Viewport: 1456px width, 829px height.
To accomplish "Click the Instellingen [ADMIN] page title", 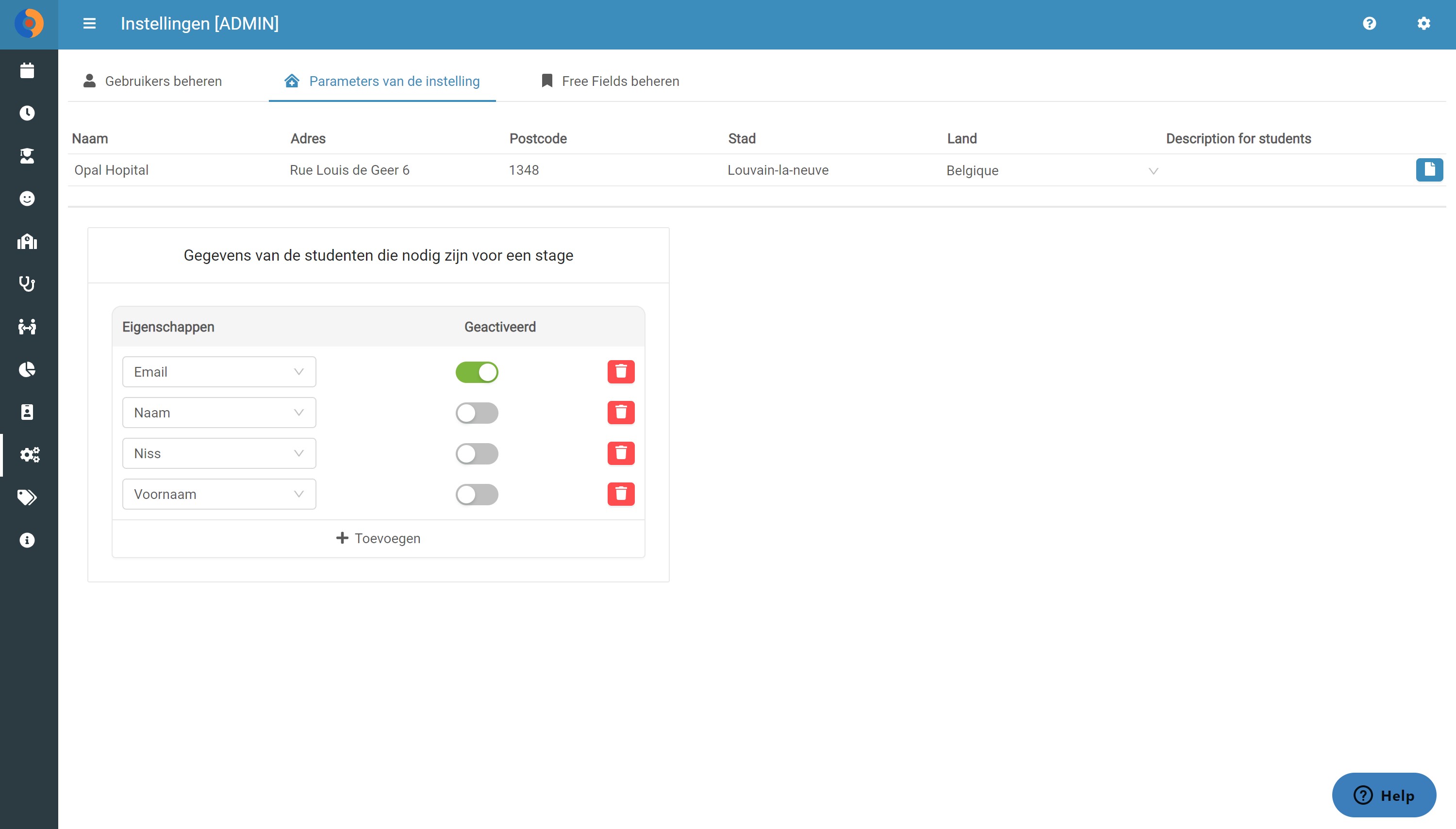I will pyautogui.click(x=200, y=24).
